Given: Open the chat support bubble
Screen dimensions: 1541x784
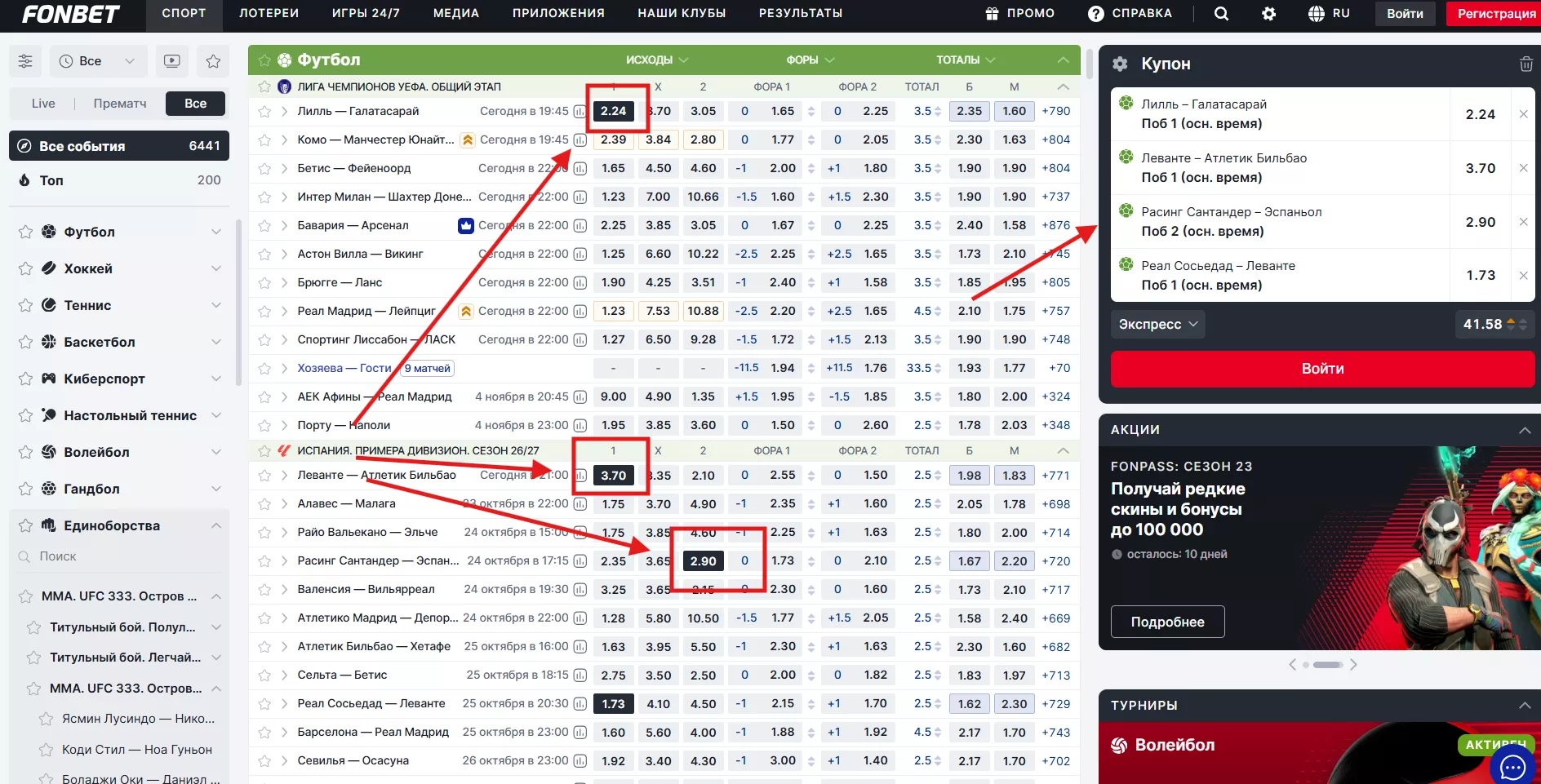Looking at the screenshot, I should click(1513, 766).
